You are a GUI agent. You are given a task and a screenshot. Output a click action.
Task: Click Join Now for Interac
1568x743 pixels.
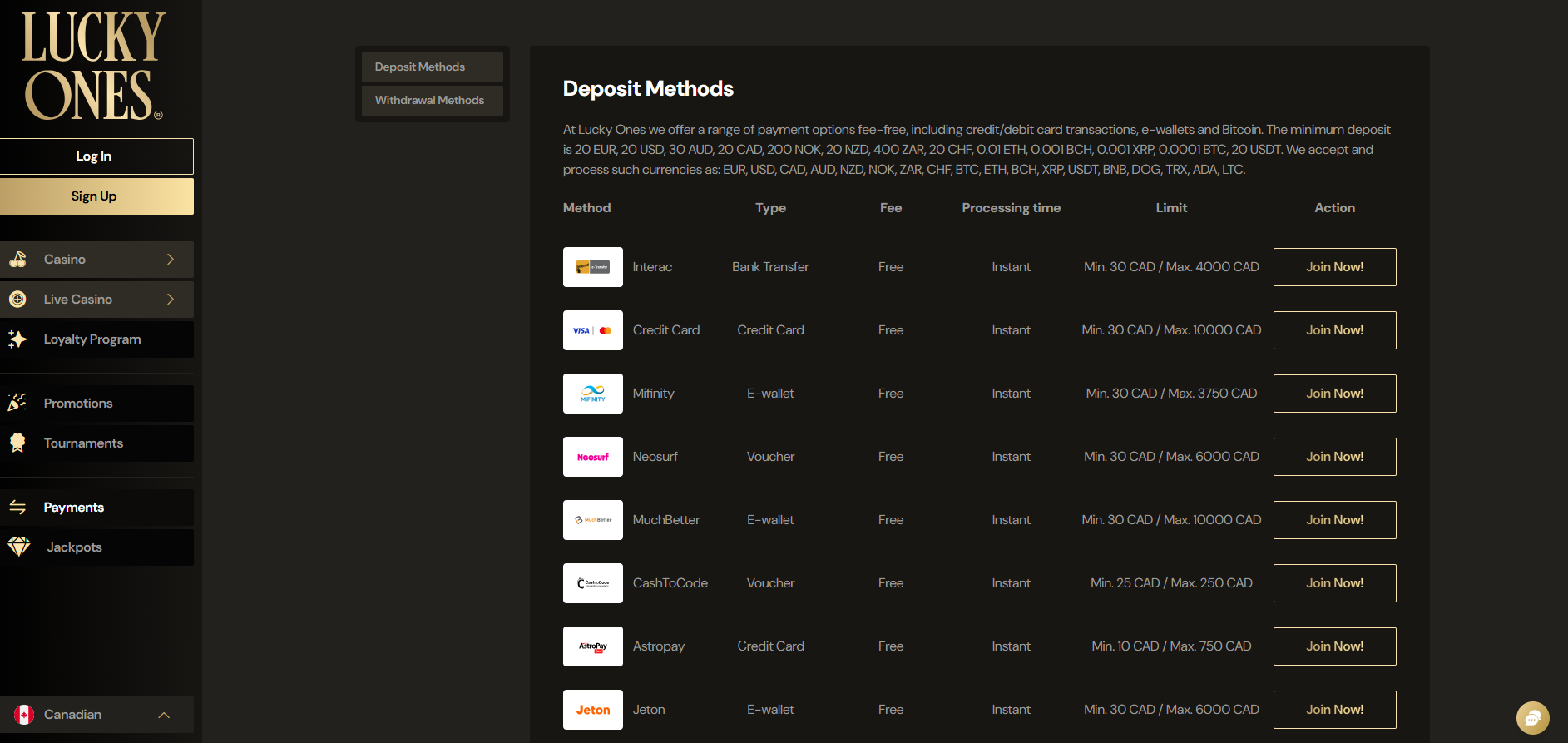point(1334,267)
